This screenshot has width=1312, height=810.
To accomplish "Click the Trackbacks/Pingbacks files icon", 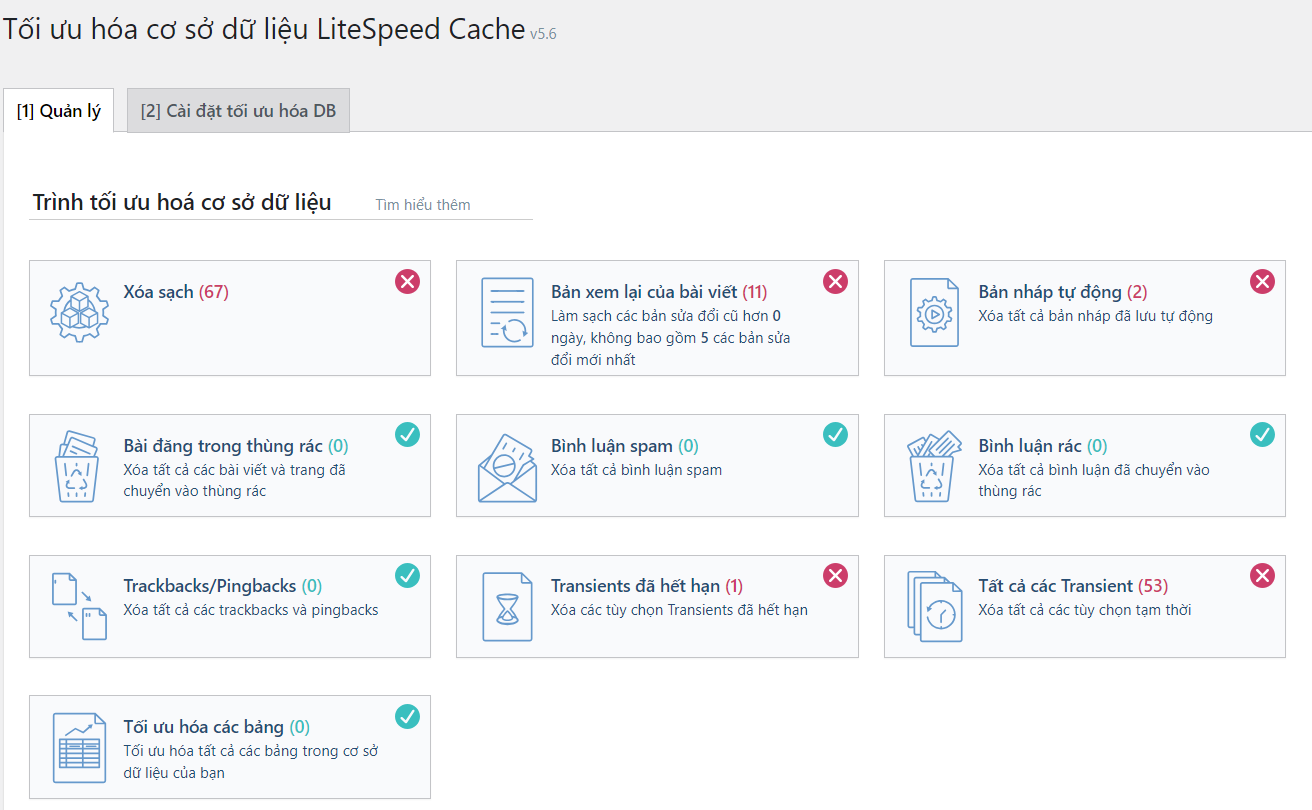I will click(79, 607).
